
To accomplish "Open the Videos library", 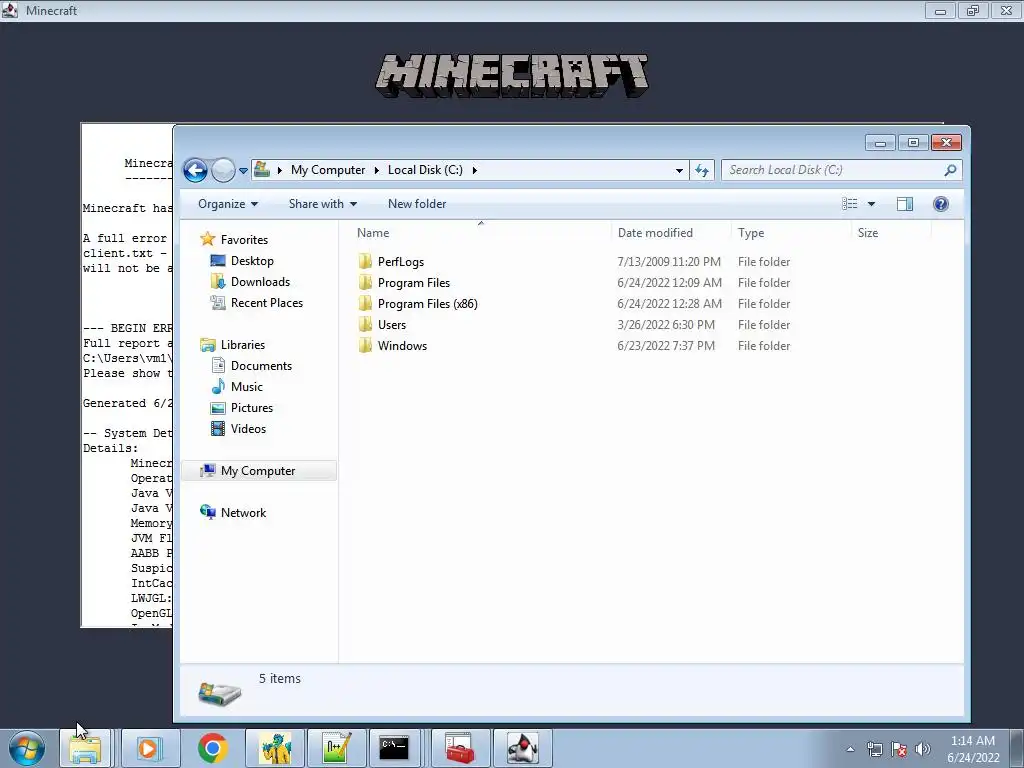I will pyautogui.click(x=248, y=428).
